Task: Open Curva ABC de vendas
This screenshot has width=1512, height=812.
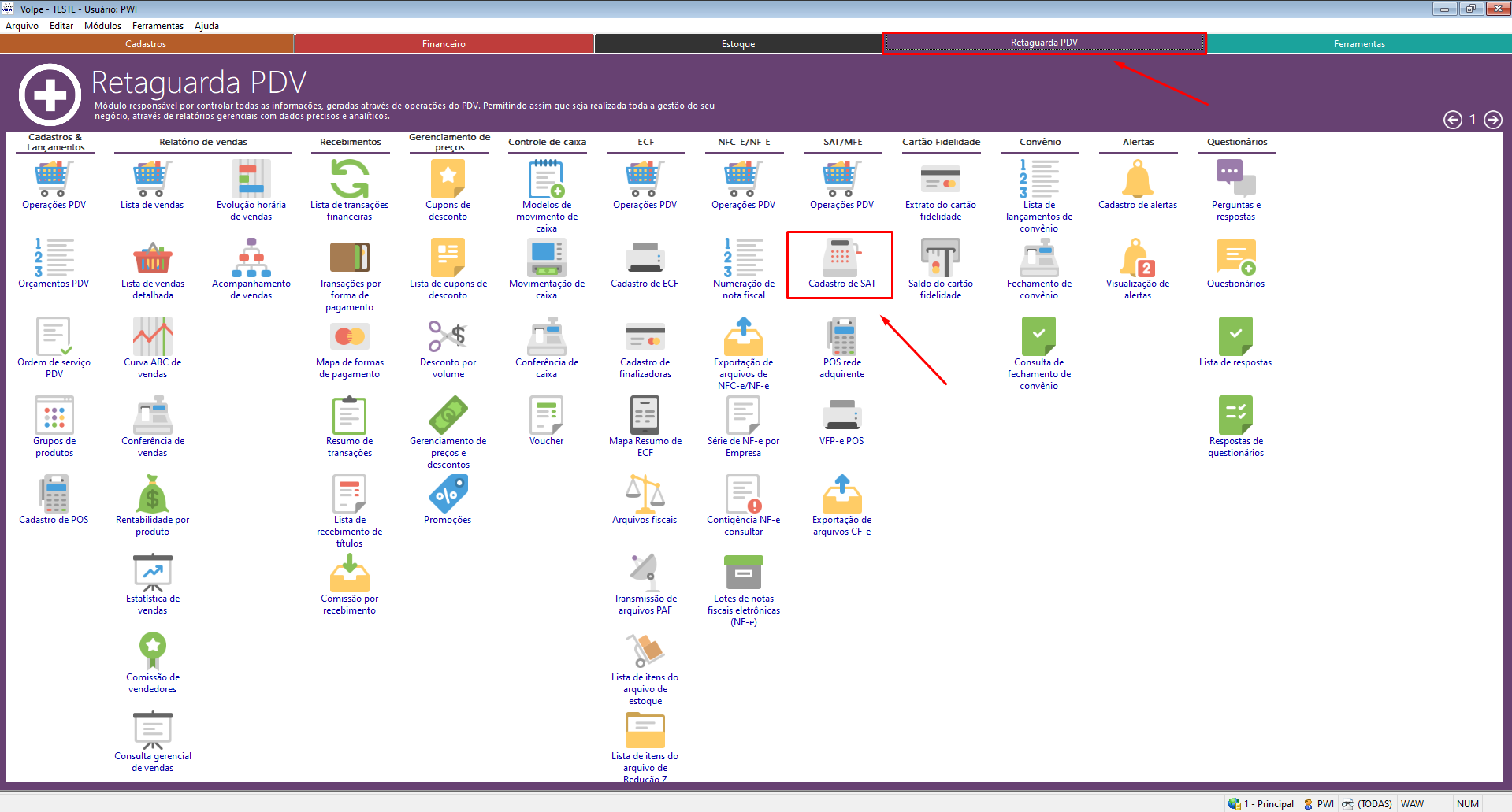Action: point(153,348)
